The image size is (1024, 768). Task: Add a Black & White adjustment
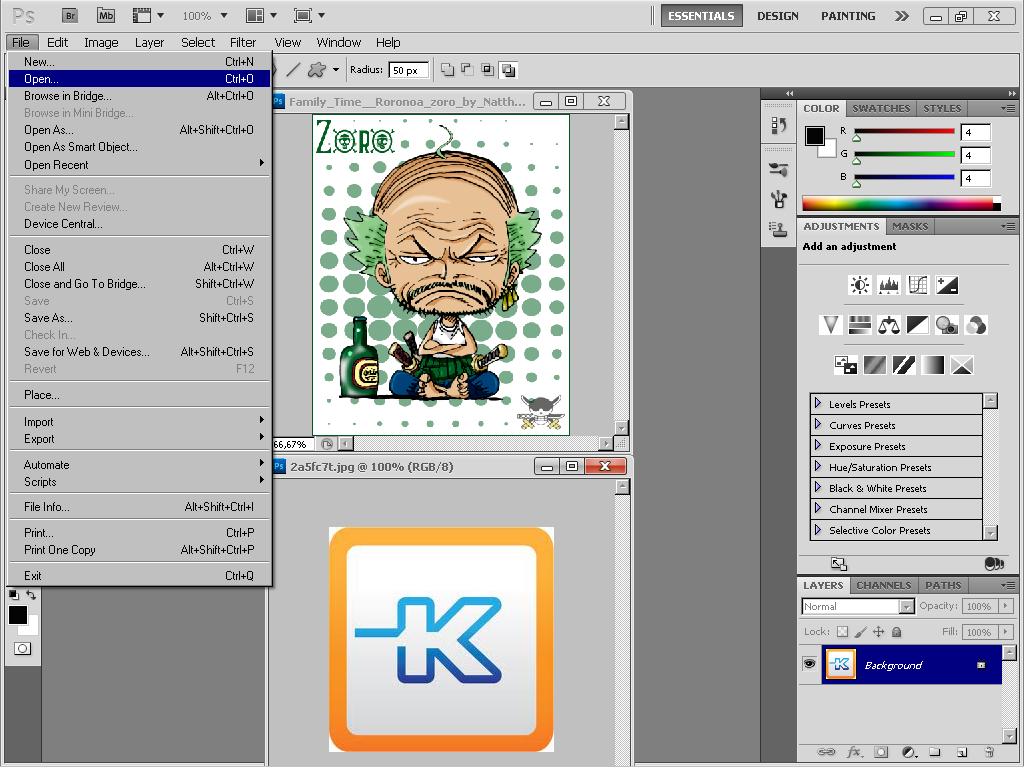(918, 325)
